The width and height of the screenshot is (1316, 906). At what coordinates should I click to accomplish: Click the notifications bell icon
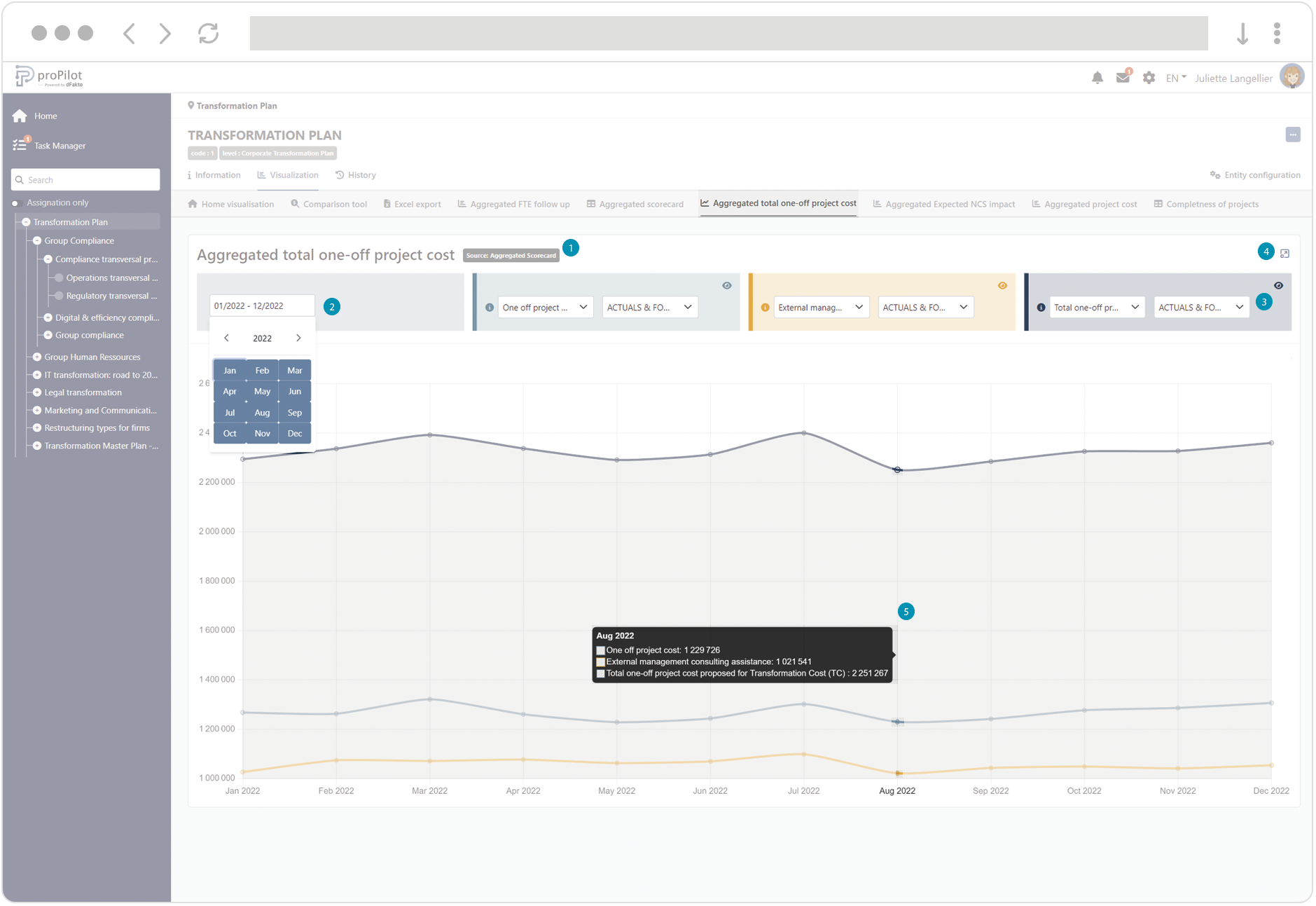click(x=1097, y=78)
